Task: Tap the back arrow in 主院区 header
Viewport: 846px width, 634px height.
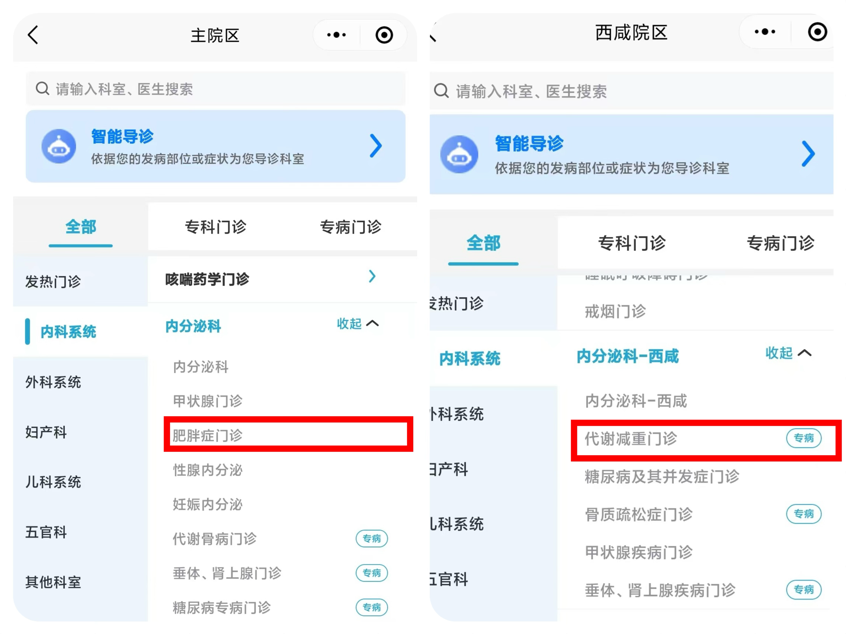Action: pyautogui.click(x=33, y=35)
